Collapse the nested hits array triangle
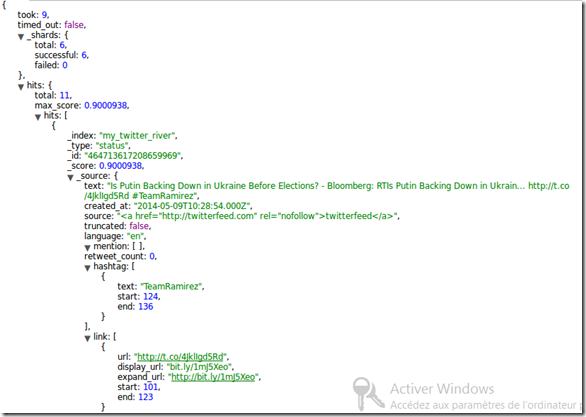This screenshot has height=417, width=586. [x=38, y=117]
